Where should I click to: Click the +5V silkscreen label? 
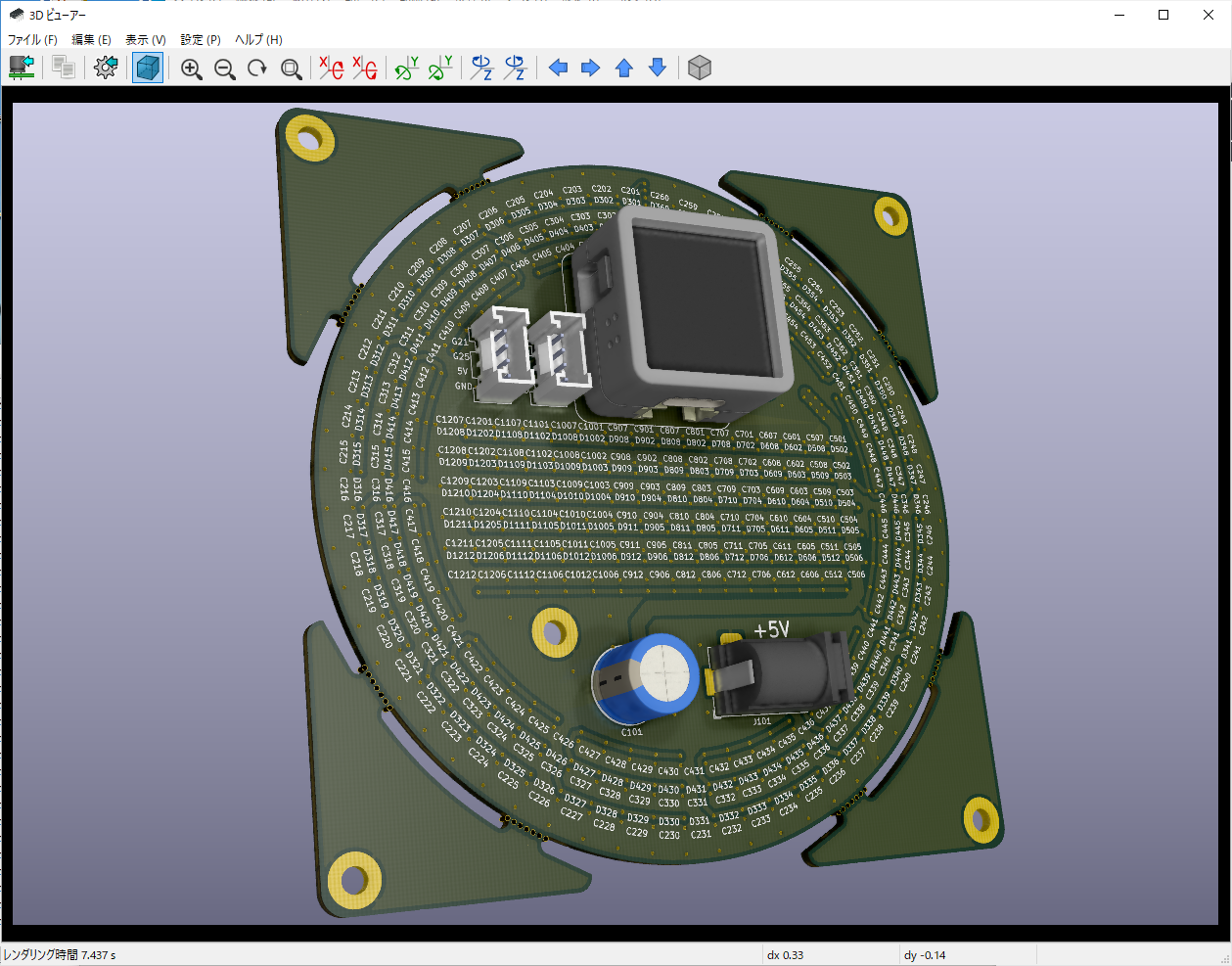pyautogui.click(x=771, y=630)
